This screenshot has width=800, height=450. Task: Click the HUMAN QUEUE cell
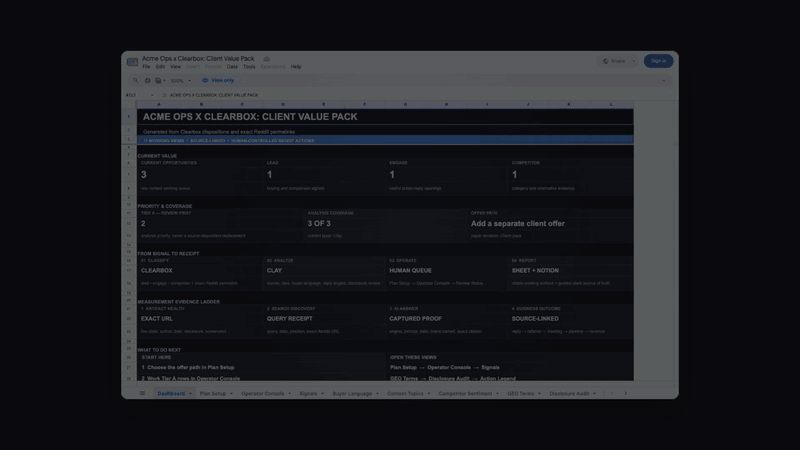446,270
